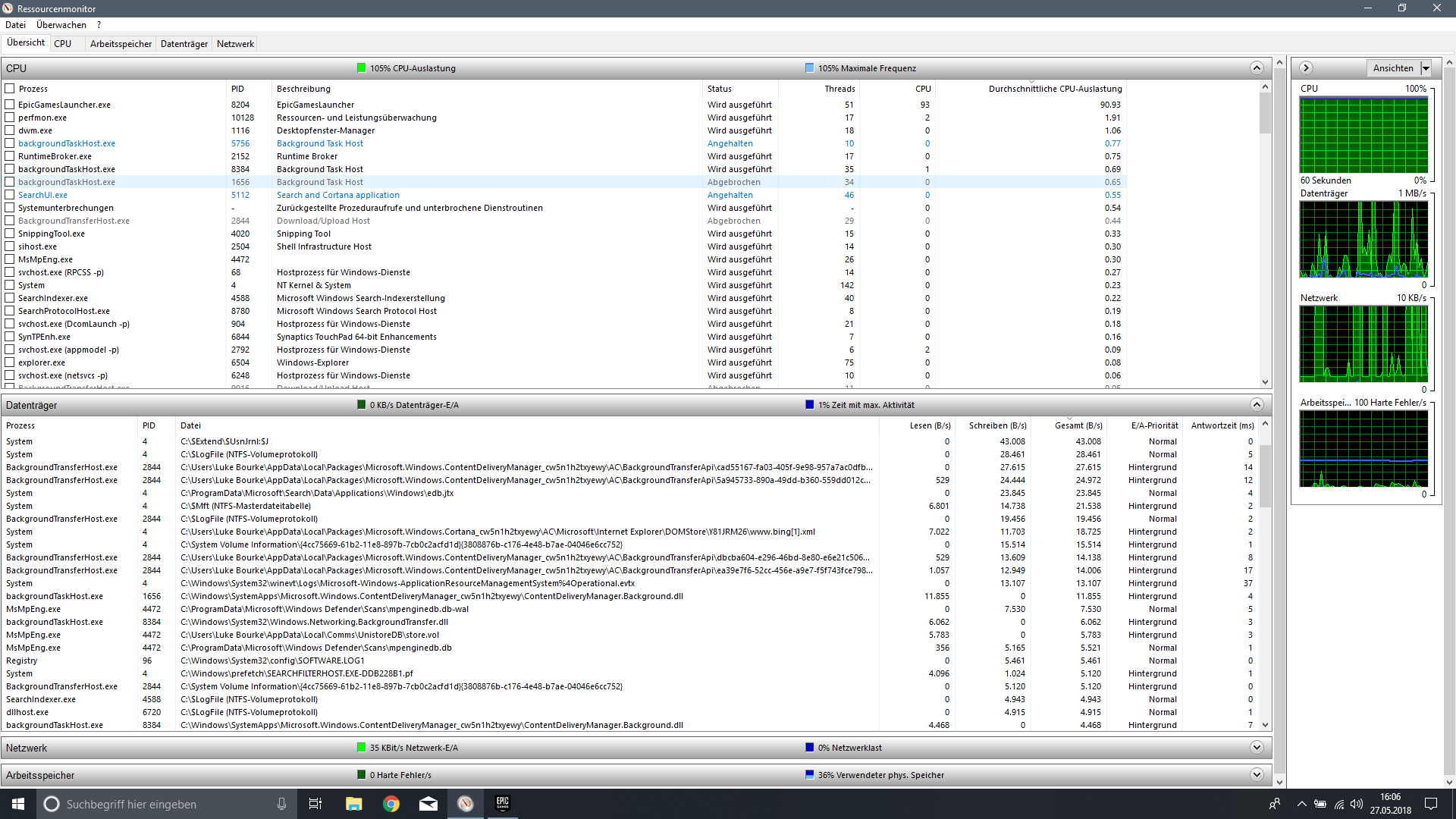Check the EpicGamesLauncher.exe process checkbox
This screenshot has height=819, width=1456.
tap(10, 105)
